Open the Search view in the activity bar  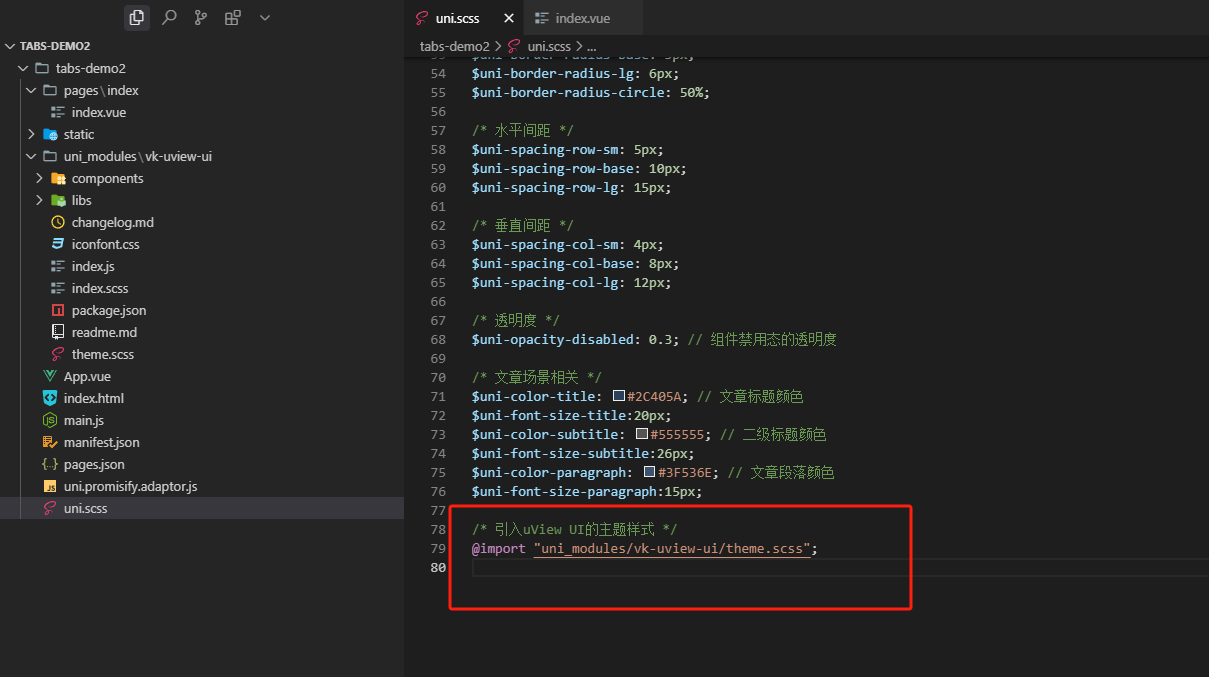coord(168,17)
